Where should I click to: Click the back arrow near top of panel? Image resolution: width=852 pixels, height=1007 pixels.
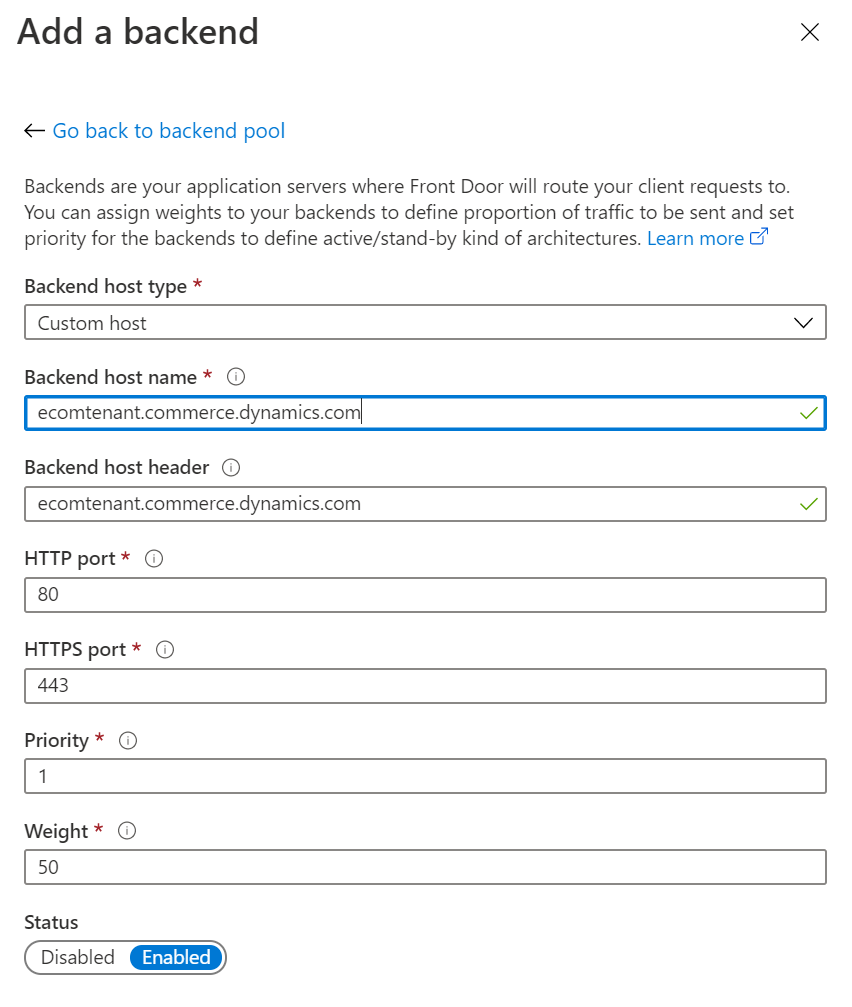pyautogui.click(x=33, y=130)
